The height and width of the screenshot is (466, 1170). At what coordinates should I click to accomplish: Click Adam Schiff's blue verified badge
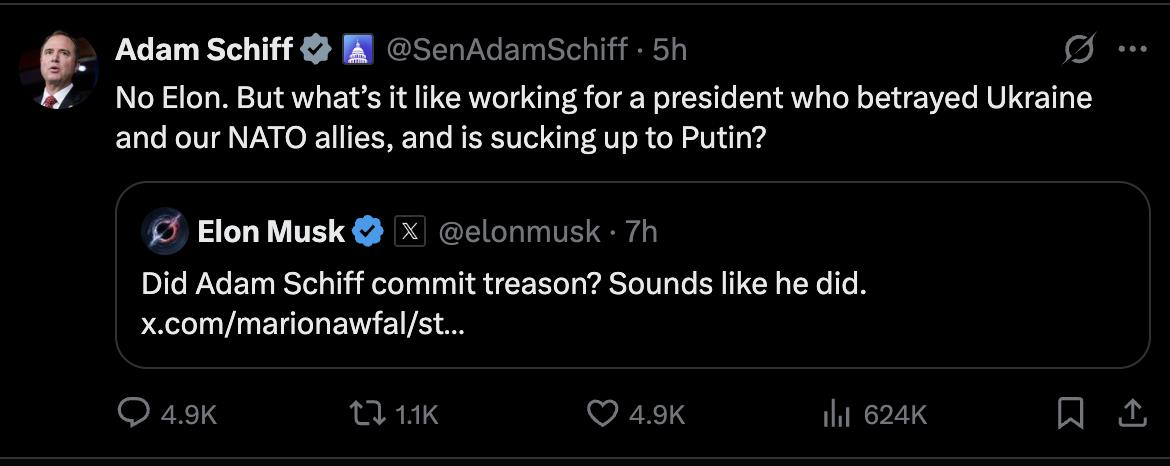pyautogui.click(x=317, y=49)
